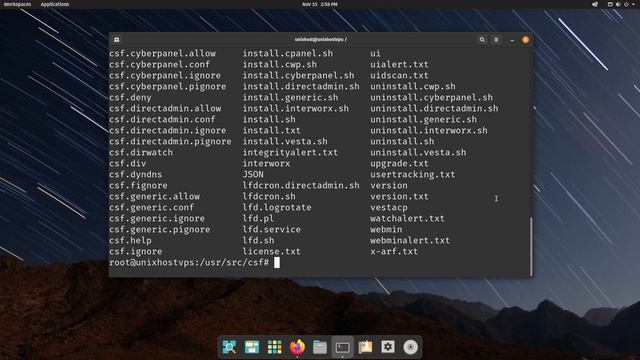
Task: Close the terminal window with orange button
Action: coord(526,40)
